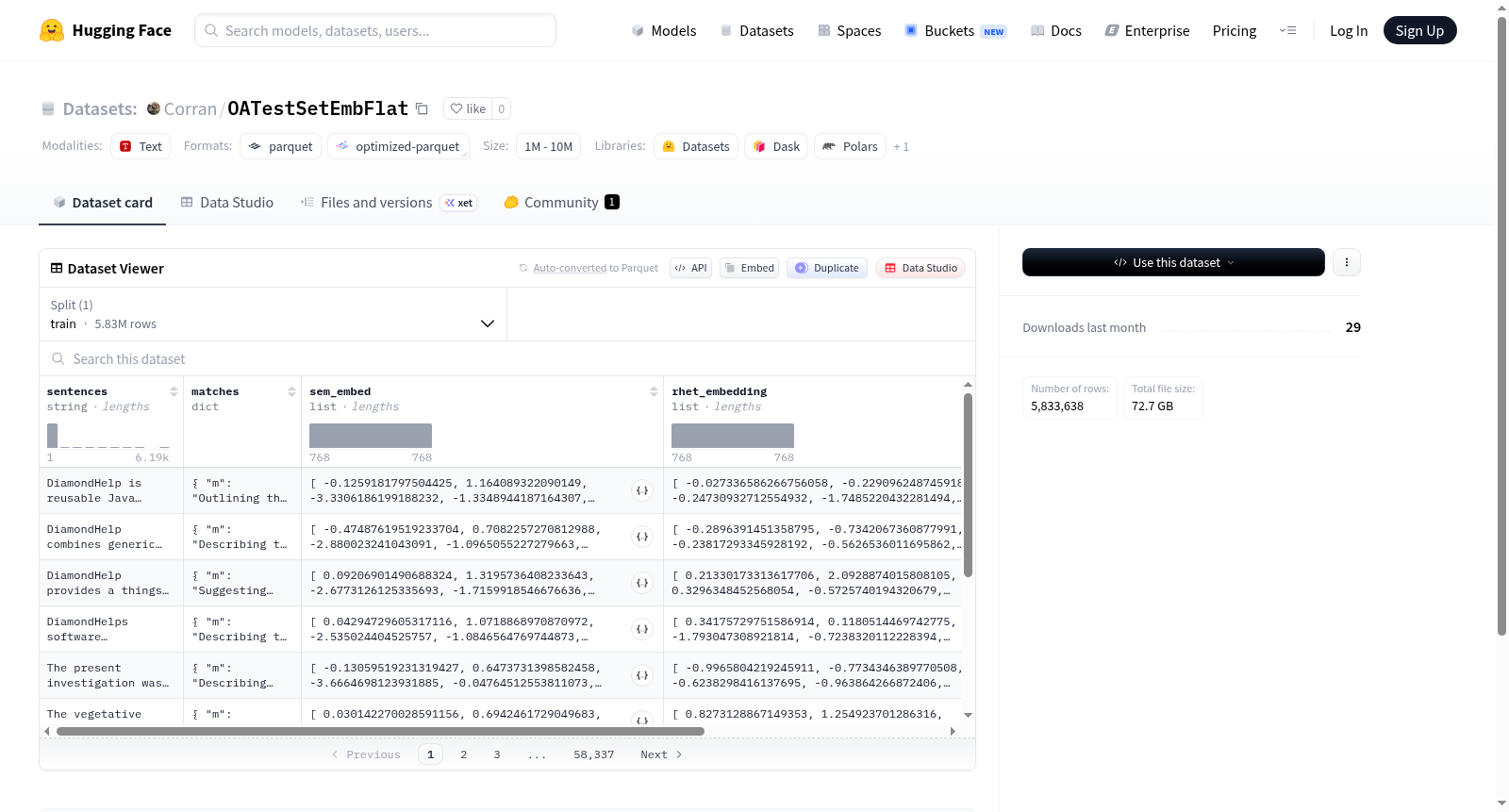Copy dataset name with the copy icon
The height and width of the screenshot is (812, 1509).
[x=423, y=108]
